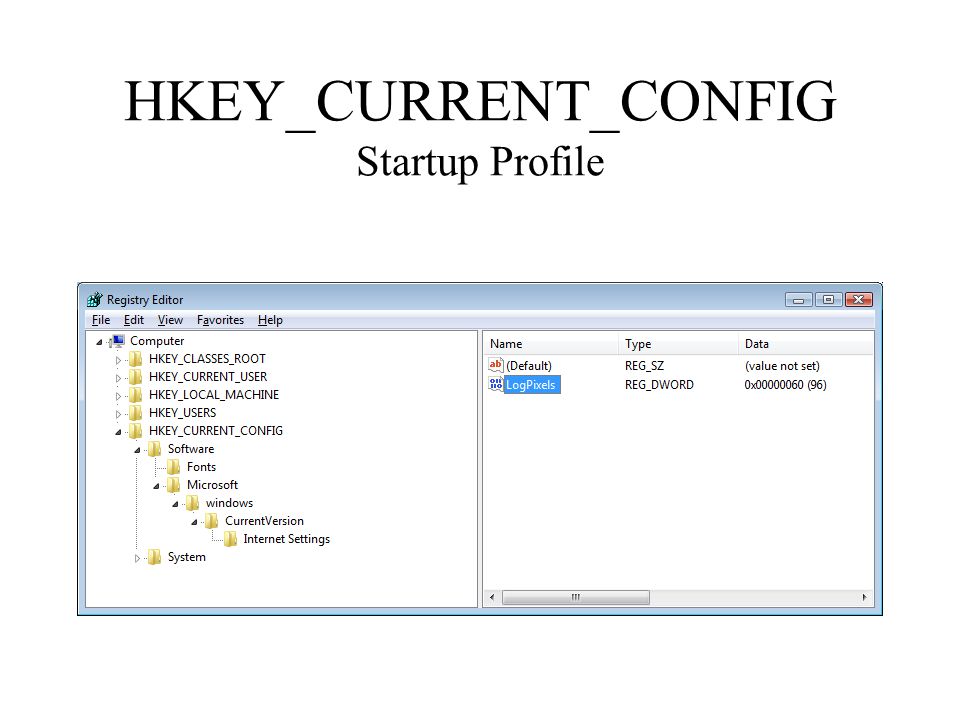Image resolution: width=960 pixels, height=720 pixels.
Task: Expand the HKEY_CLASSES_ROOT node
Action: click(118, 360)
